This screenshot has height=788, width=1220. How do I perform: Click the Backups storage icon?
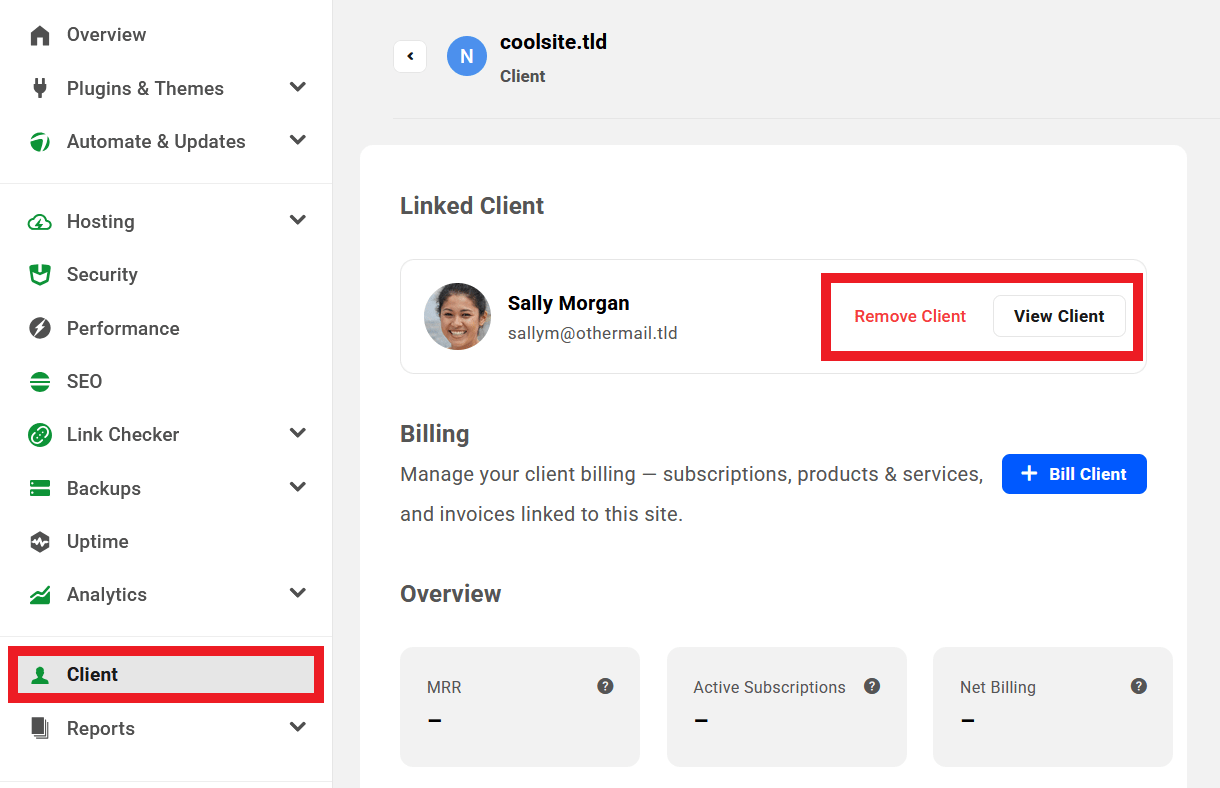tap(40, 488)
